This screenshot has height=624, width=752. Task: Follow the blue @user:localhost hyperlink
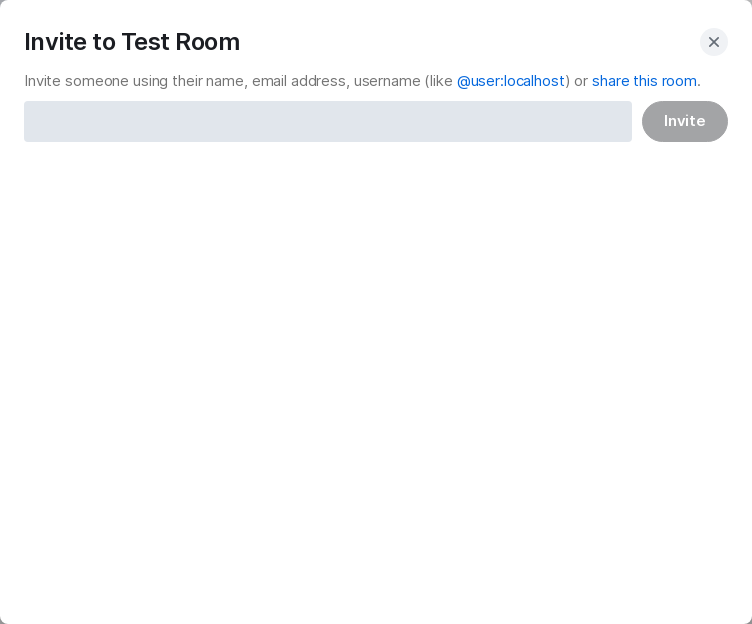coord(510,81)
